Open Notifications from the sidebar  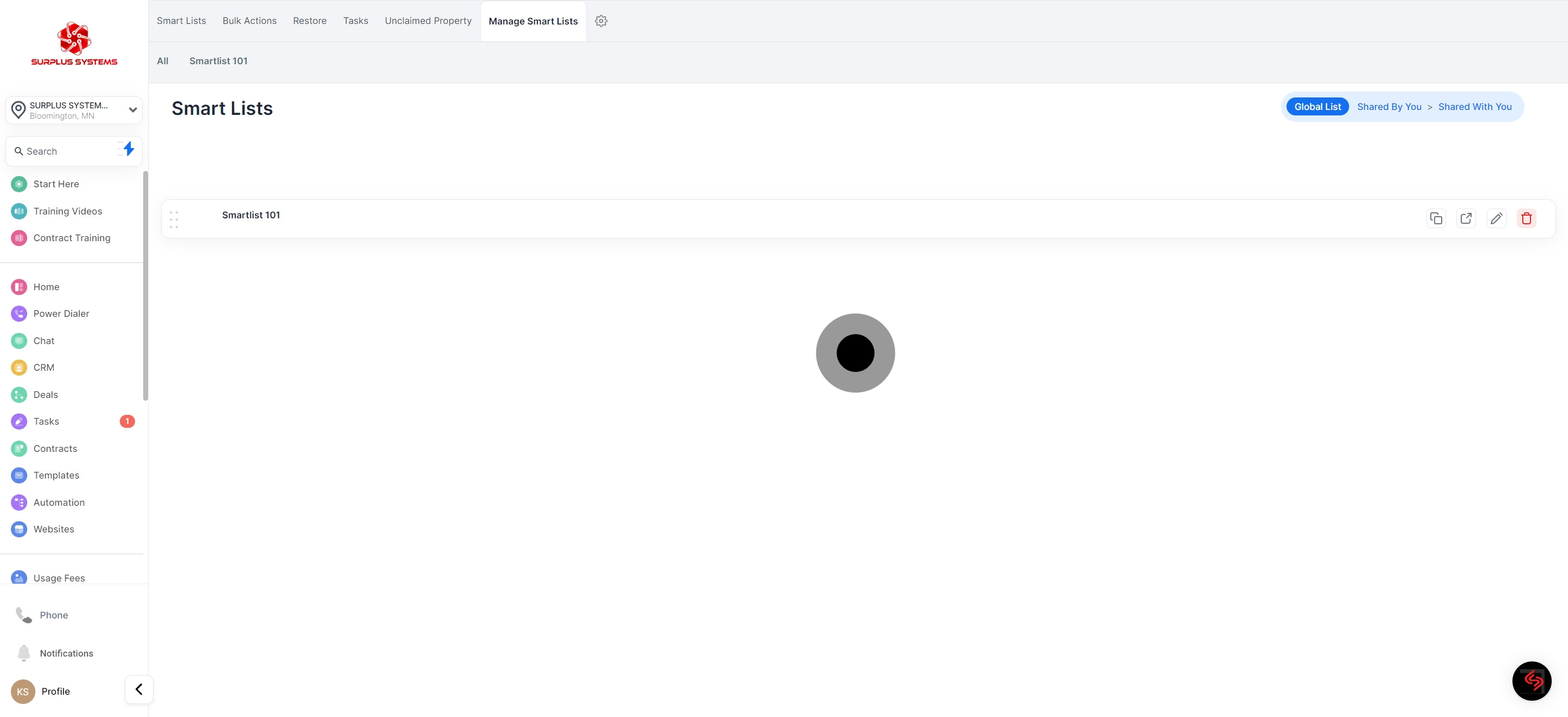66,653
